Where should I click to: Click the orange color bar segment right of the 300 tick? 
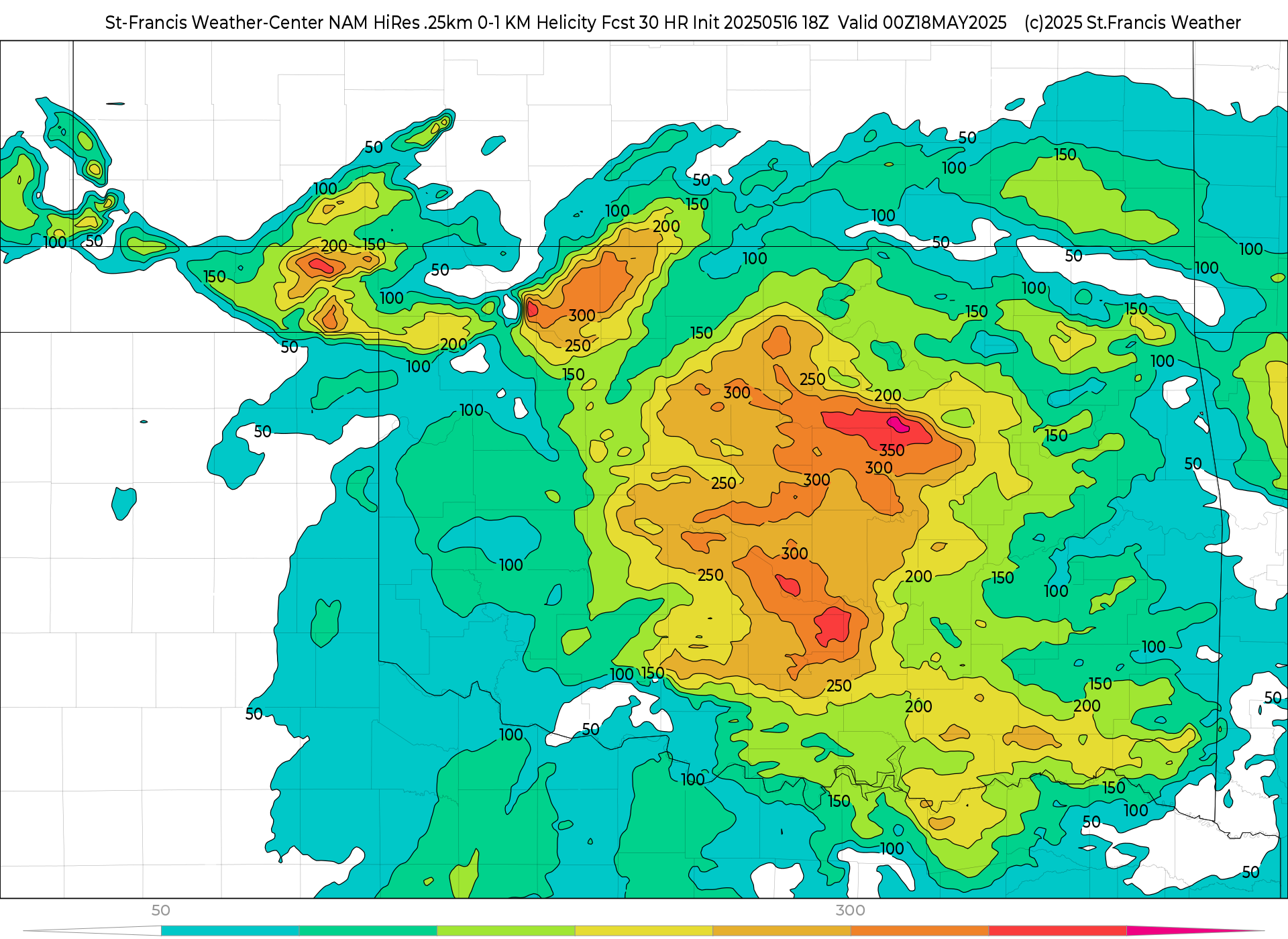click(920, 931)
